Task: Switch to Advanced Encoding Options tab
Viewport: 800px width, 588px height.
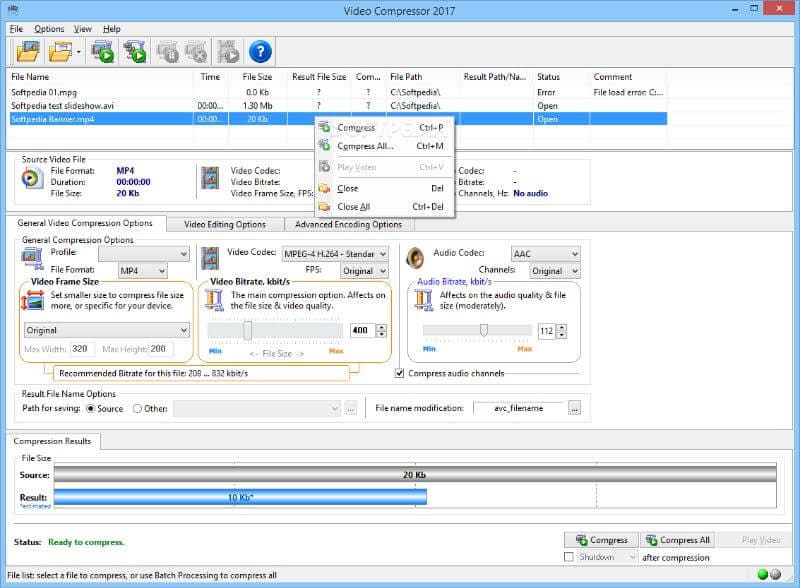Action: [348, 224]
